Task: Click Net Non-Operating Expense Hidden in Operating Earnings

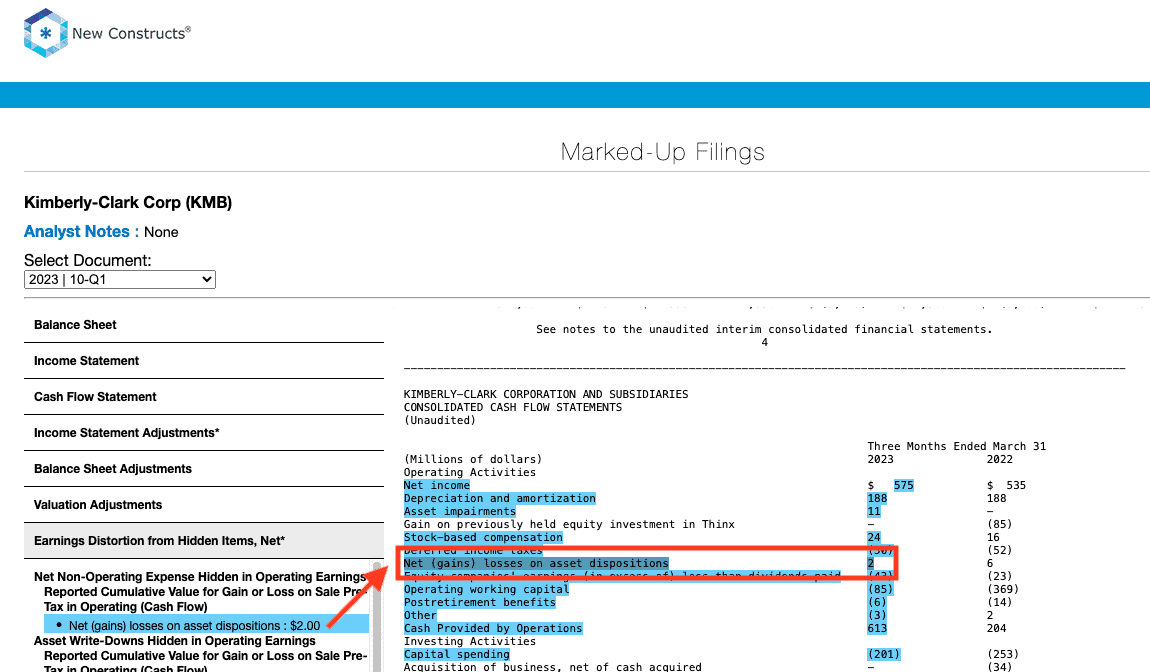Action: click(x=199, y=577)
